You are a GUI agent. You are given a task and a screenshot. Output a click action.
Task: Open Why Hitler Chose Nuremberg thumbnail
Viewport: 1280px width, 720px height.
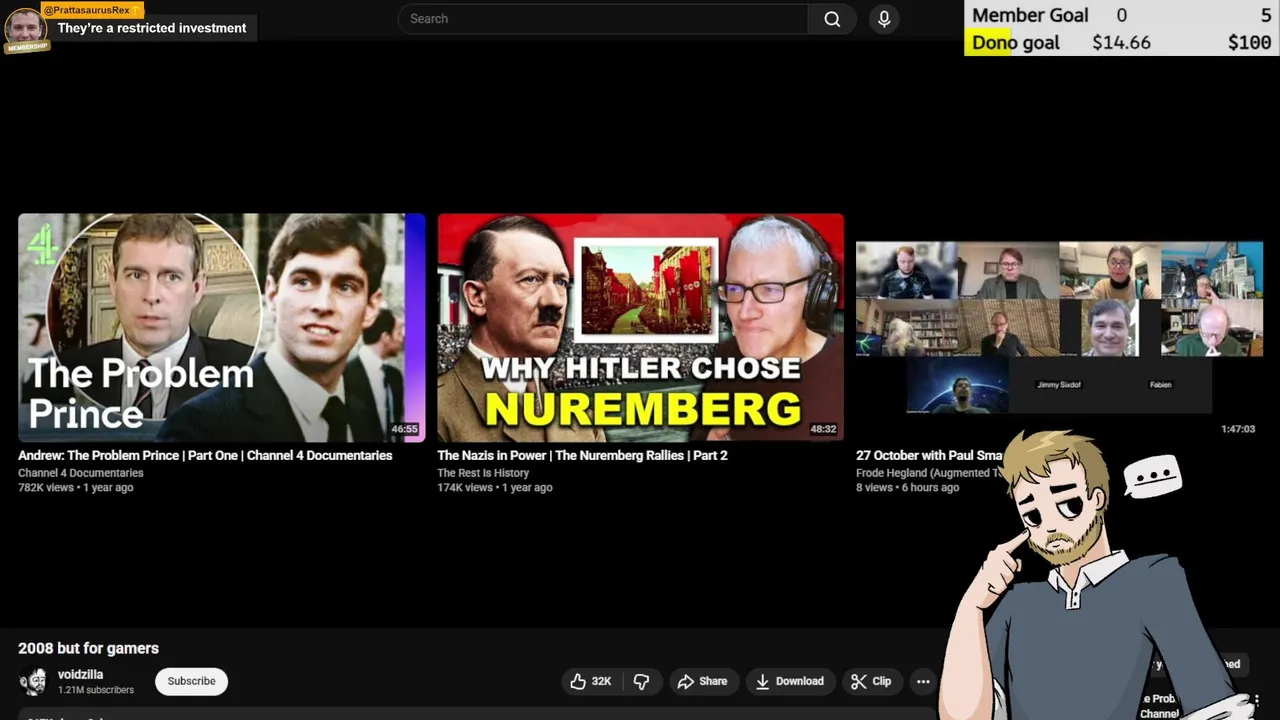point(640,327)
